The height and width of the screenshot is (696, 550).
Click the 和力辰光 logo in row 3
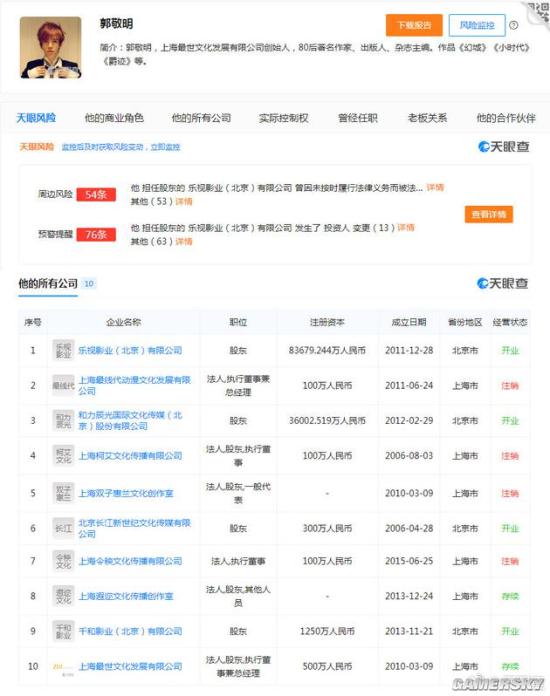pos(63,420)
